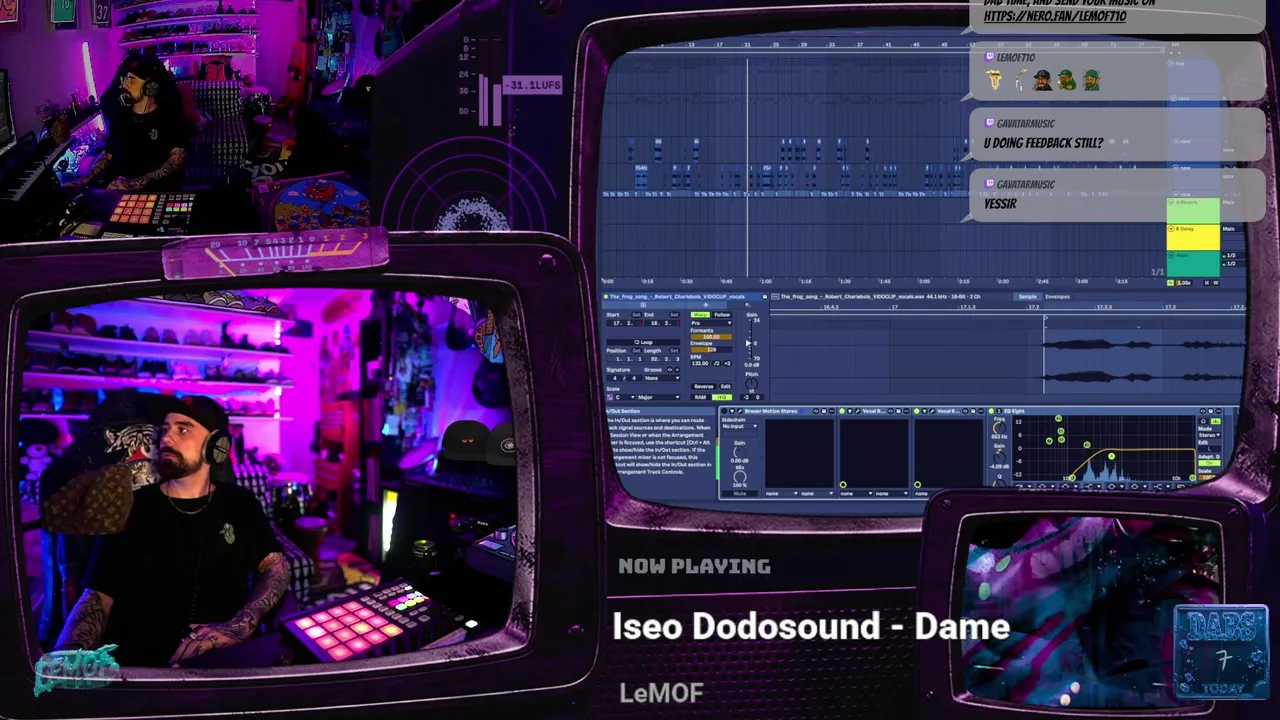This screenshot has height=720, width=1280.
Task: Select the third clip panel icon tab
Action: click(x=747, y=305)
